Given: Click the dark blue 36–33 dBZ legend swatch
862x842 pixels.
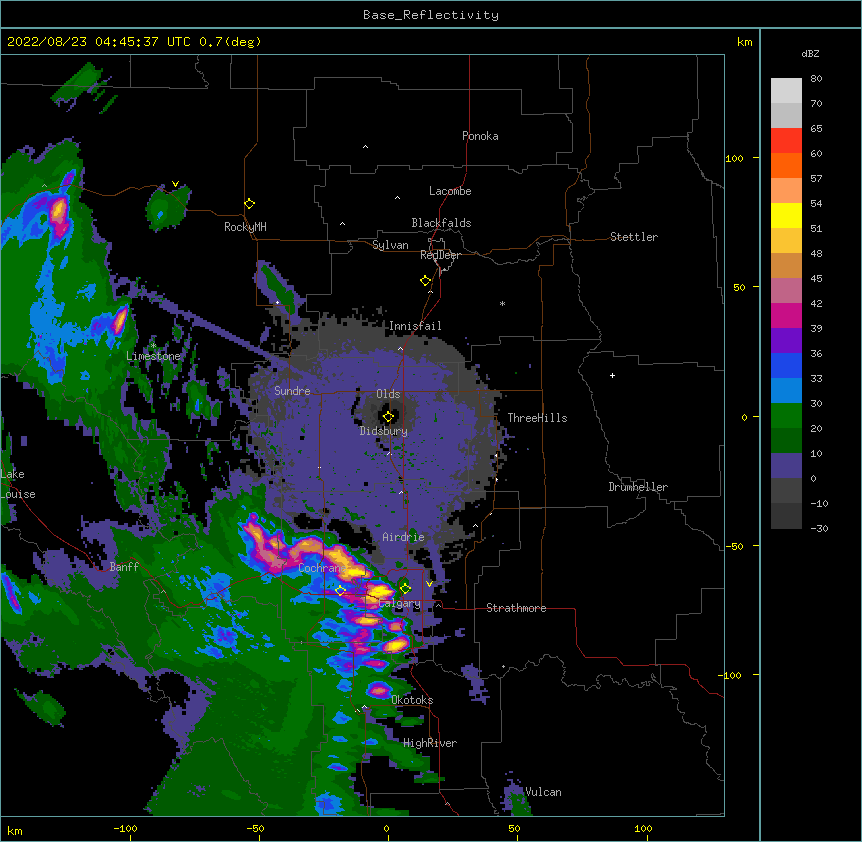Looking at the screenshot, I should click(786, 365).
